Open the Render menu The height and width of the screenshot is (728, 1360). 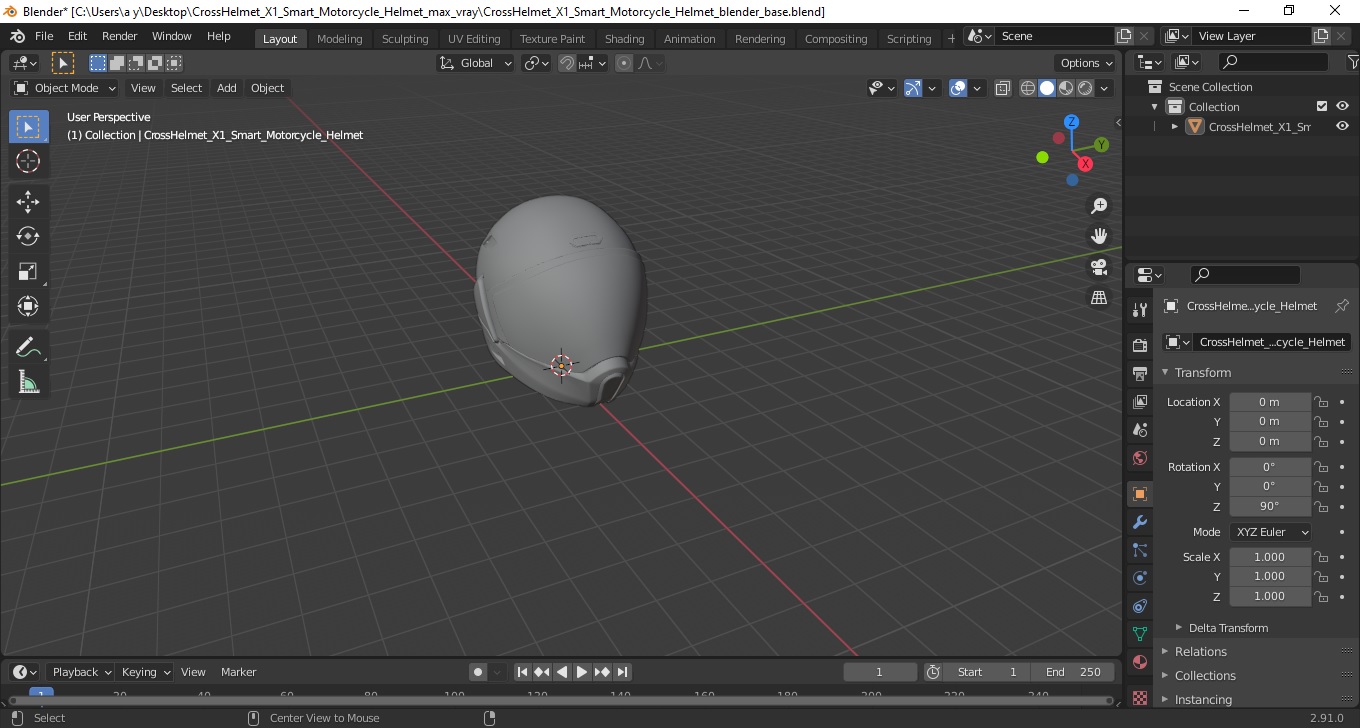click(x=120, y=36)
